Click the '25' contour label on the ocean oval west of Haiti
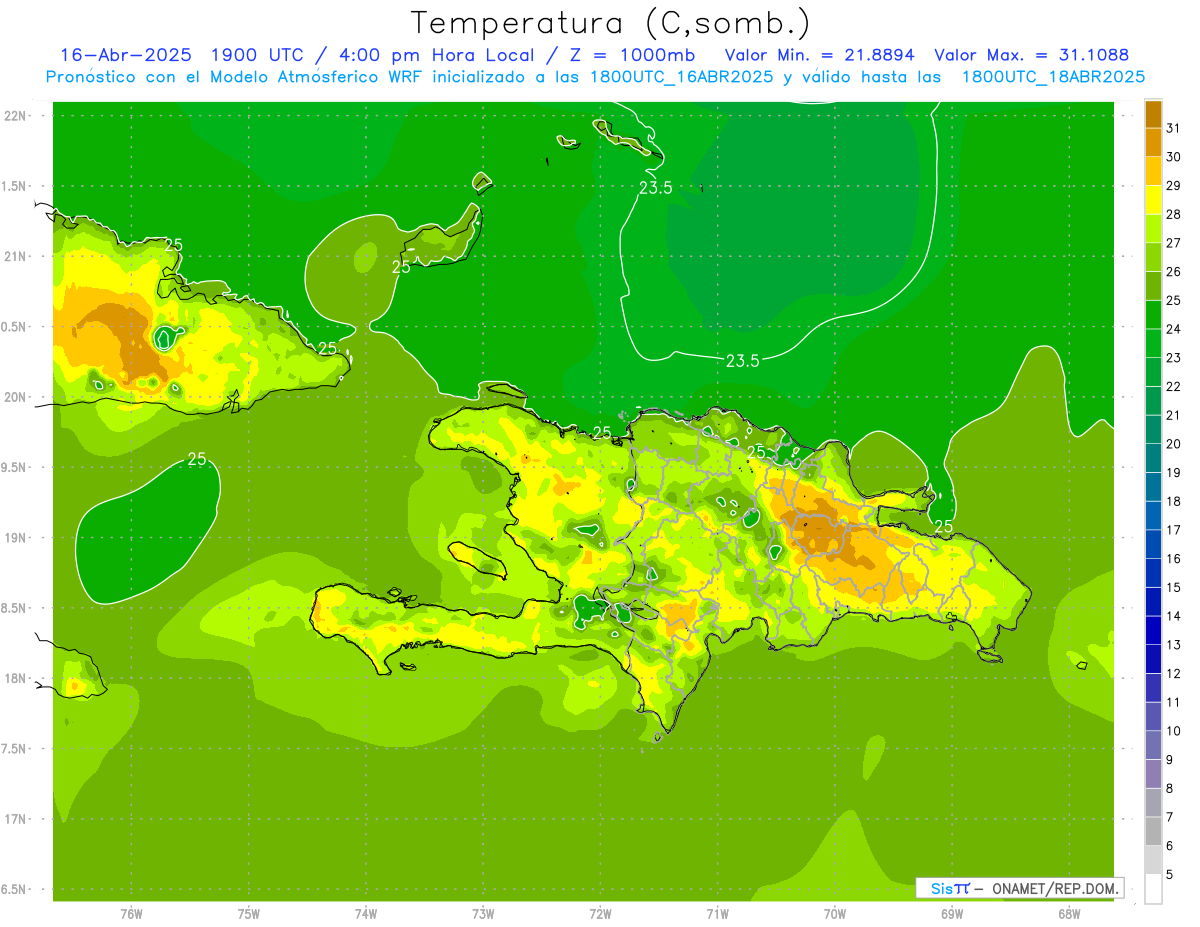Image resolution: width=1200 pixels, height=927 pixels. click(197, 459)
